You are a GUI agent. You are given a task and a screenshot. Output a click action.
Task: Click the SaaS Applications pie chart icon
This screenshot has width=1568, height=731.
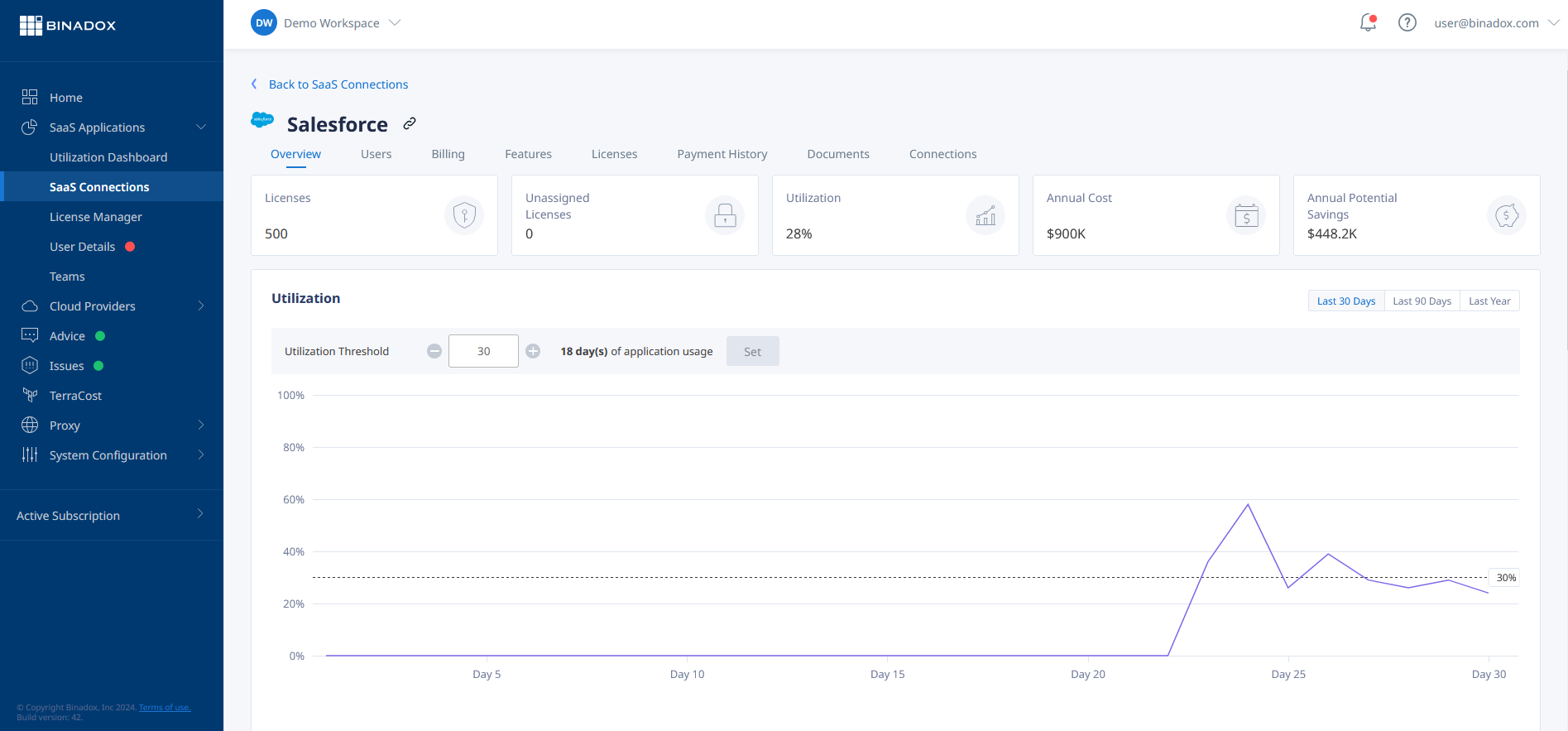point(30,127)
